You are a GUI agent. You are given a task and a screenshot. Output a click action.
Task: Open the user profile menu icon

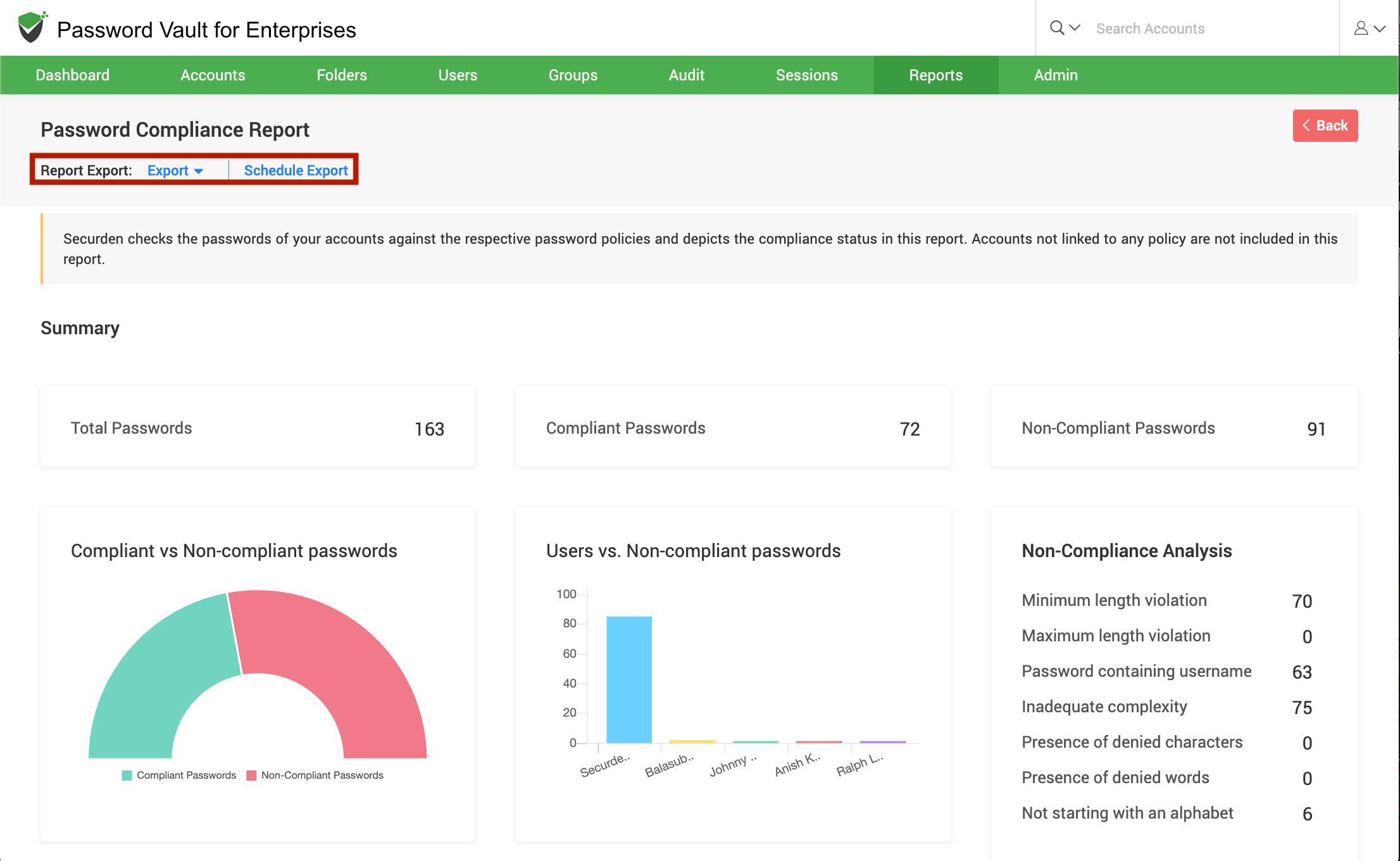(x=1361, y=28)
